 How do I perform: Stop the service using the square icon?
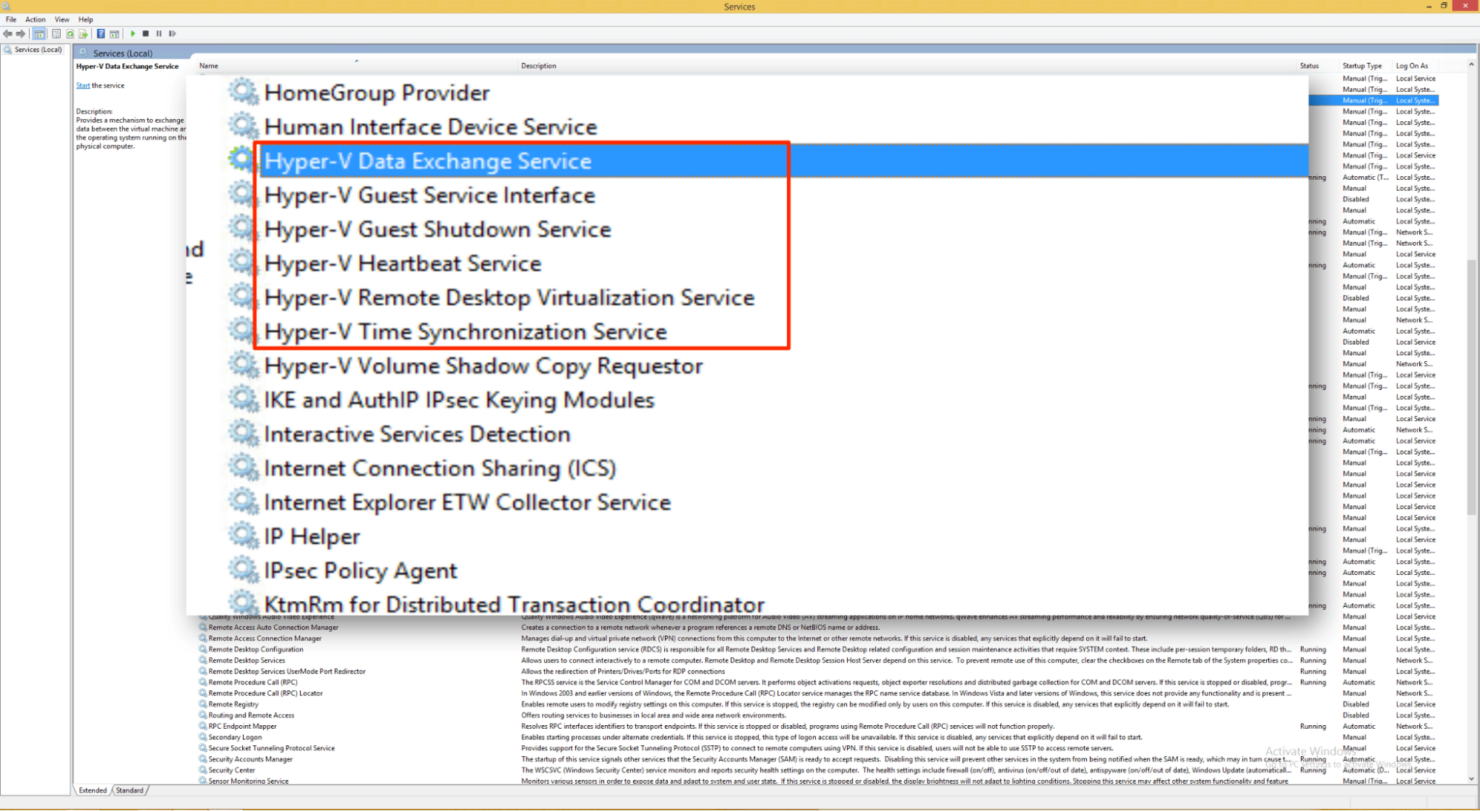(x=147, y=33)
